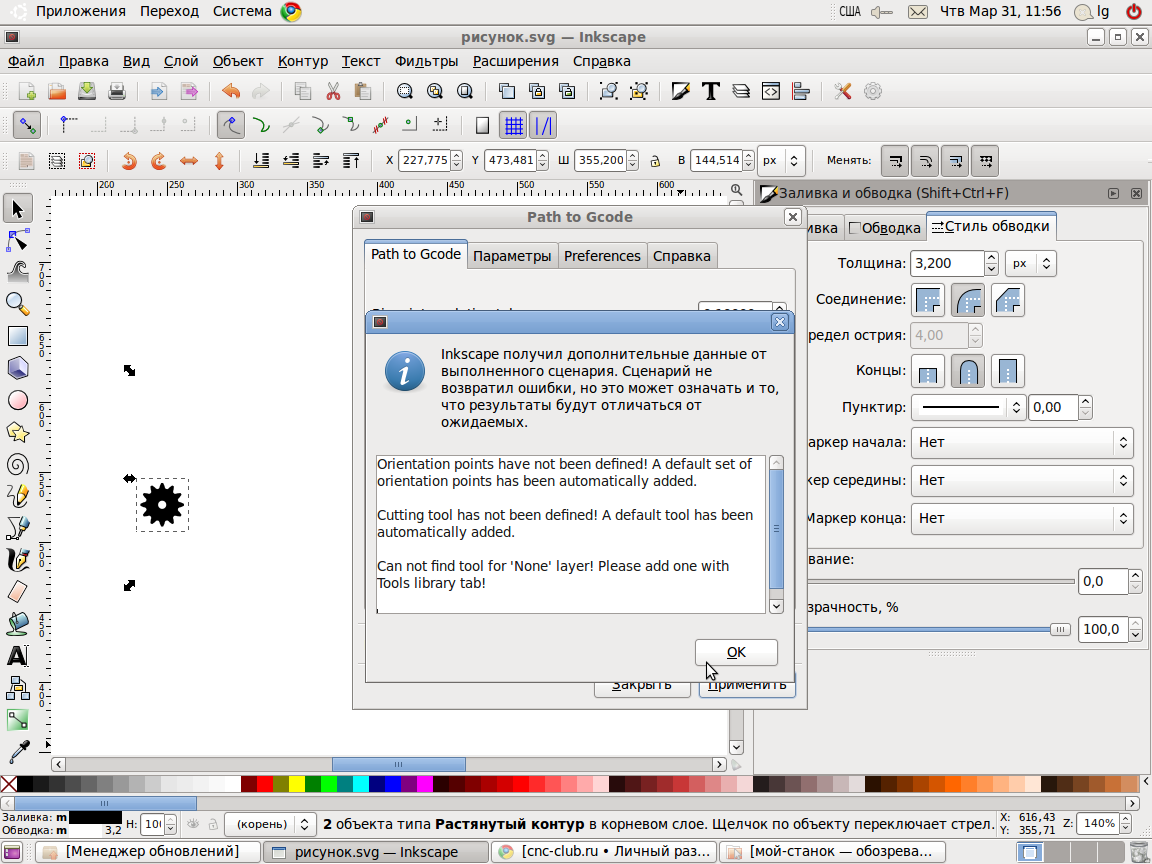Viewport: 1152px width, 864px height.
Task: Select the Rectangle tool
Action: pos(18,336)
